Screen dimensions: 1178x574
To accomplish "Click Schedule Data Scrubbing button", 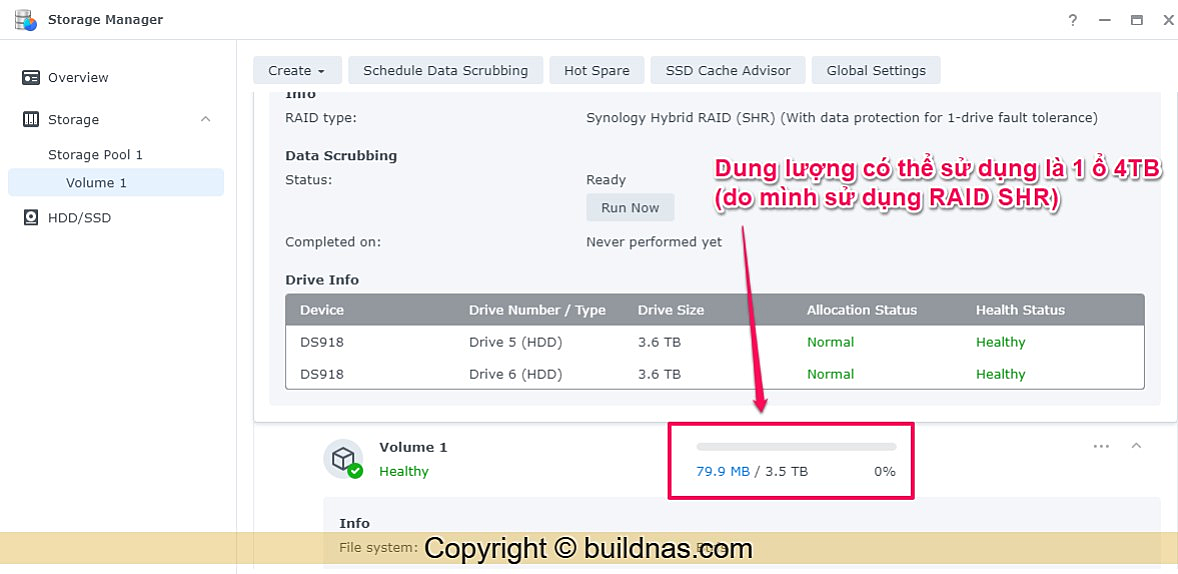I will pos(446,71).
